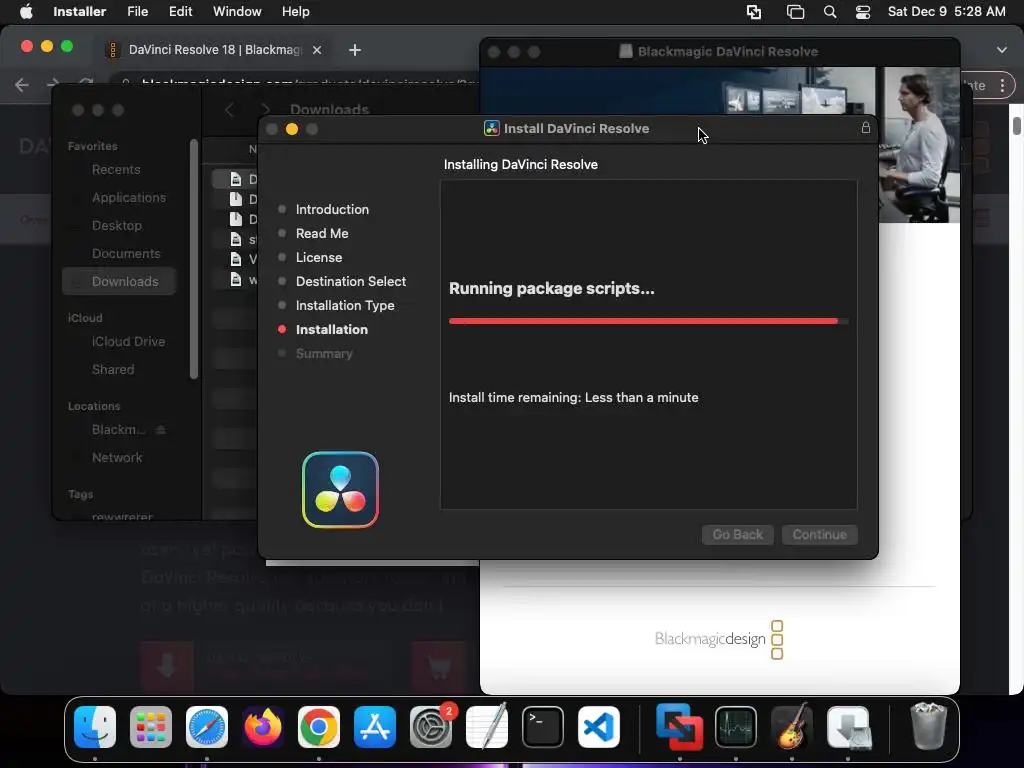Click the Read Me installer step

(322, 233)
